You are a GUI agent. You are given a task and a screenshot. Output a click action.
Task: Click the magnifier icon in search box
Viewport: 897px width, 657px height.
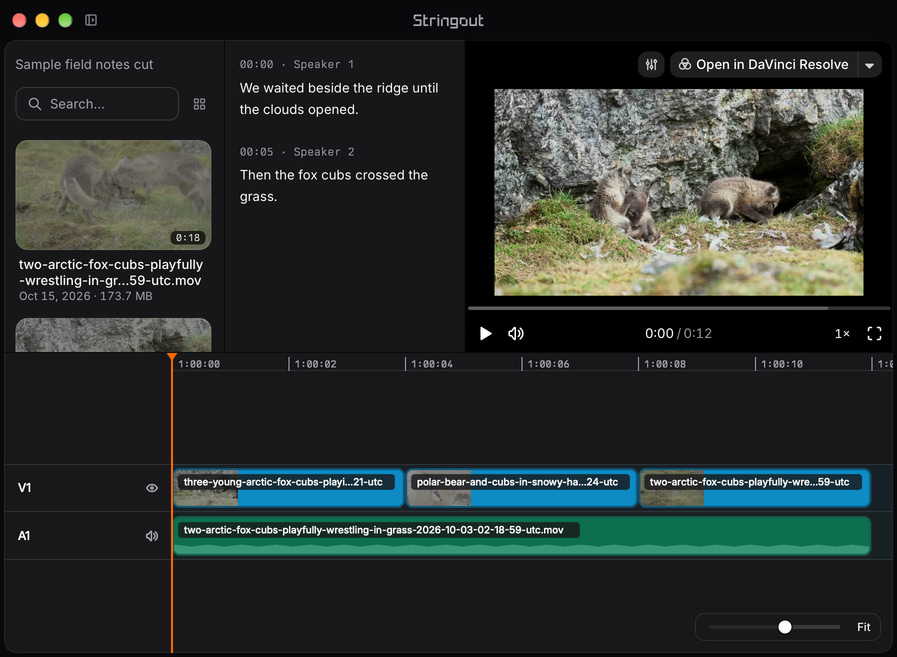tap(35, 104)
